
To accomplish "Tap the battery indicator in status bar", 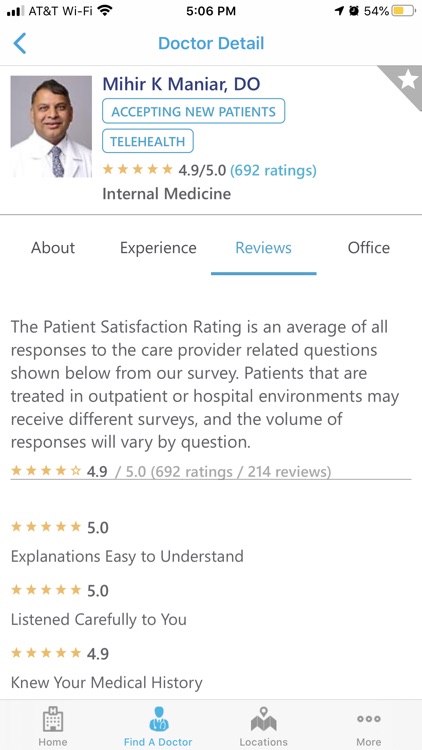I will [x=403, y=11].
